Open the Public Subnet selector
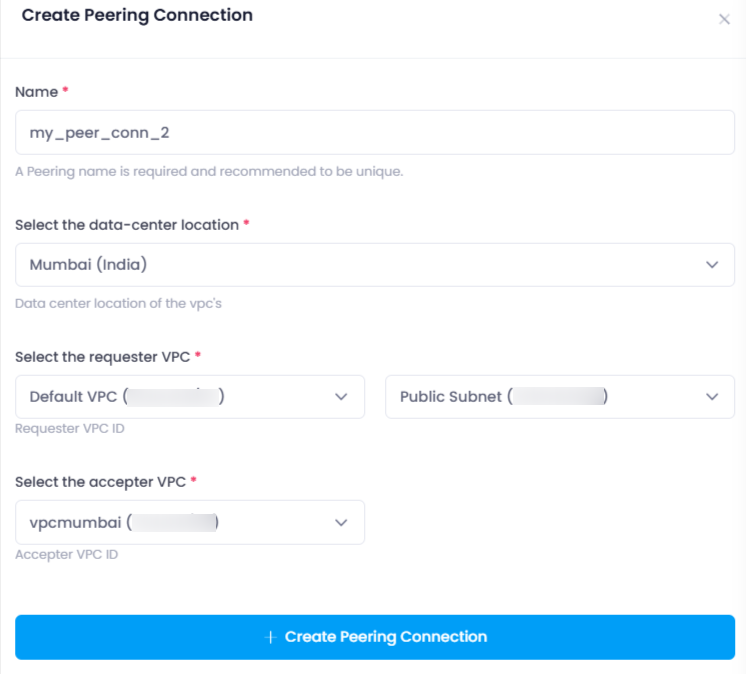Screen dimensions: 746x674 pyautogui.click(x=560, y=397)
